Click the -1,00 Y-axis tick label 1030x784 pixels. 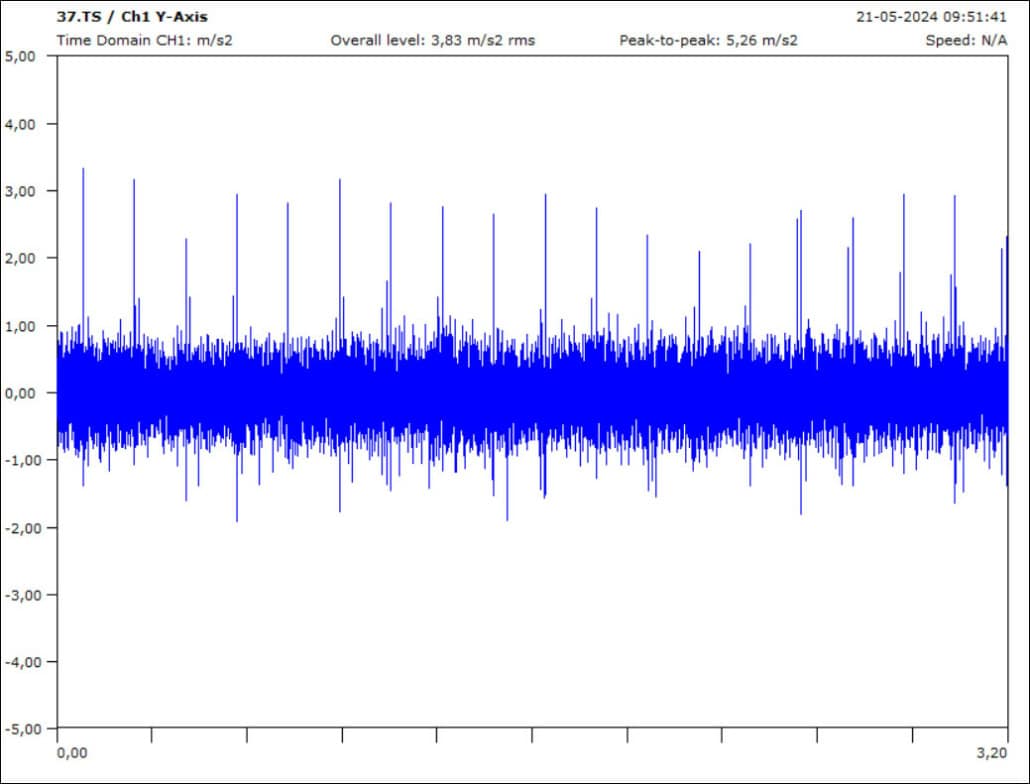(18, 460)
